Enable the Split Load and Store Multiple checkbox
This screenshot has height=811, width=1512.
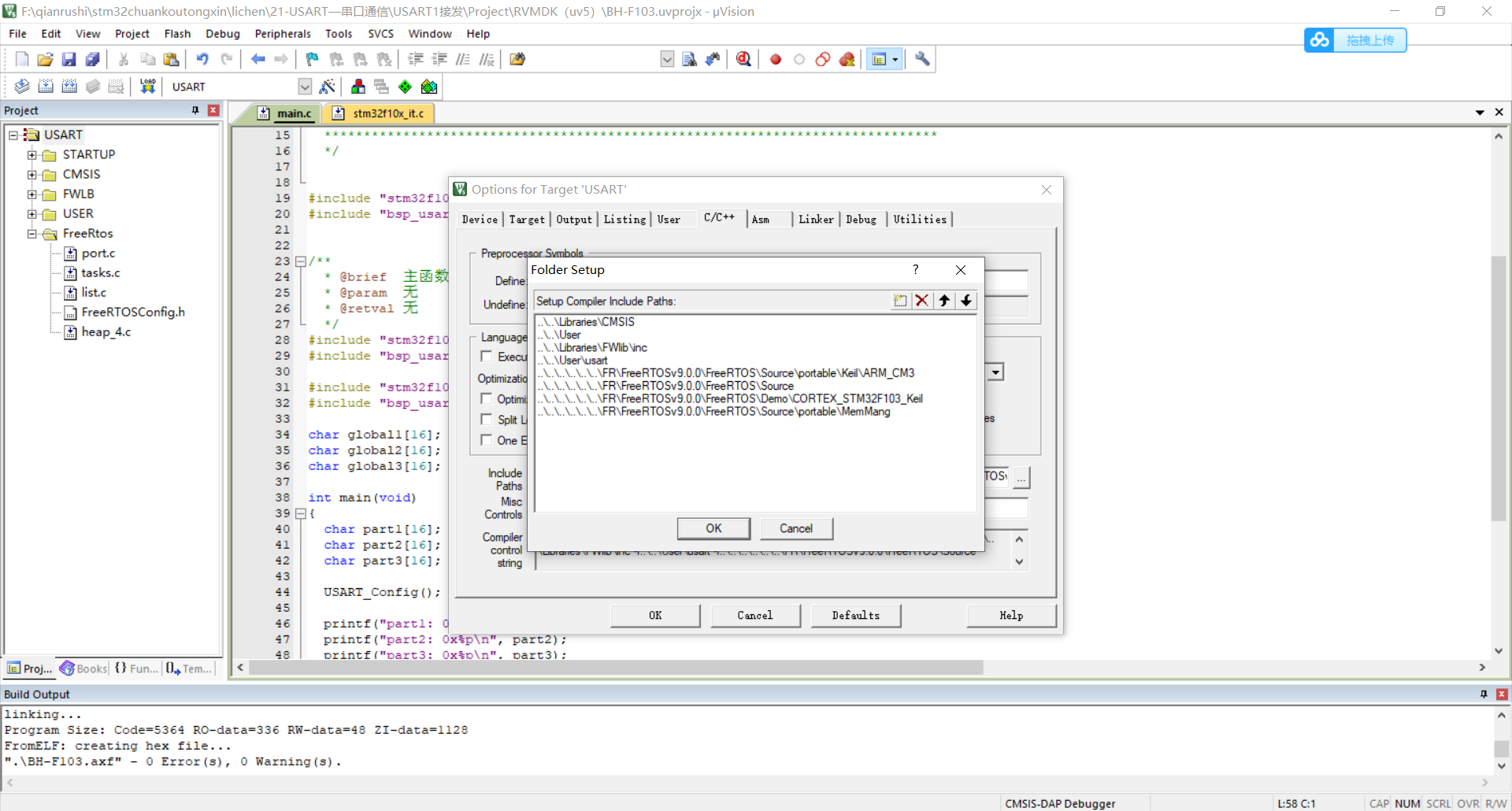tap(487, 419)
